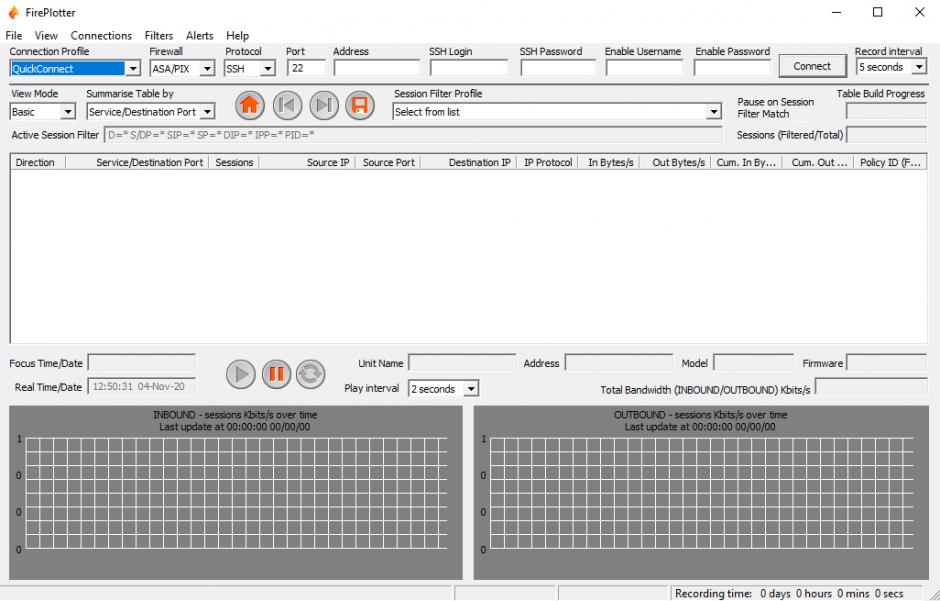Open the Session Filter Profile list
The image size is (940, 601).
point(714,112)
